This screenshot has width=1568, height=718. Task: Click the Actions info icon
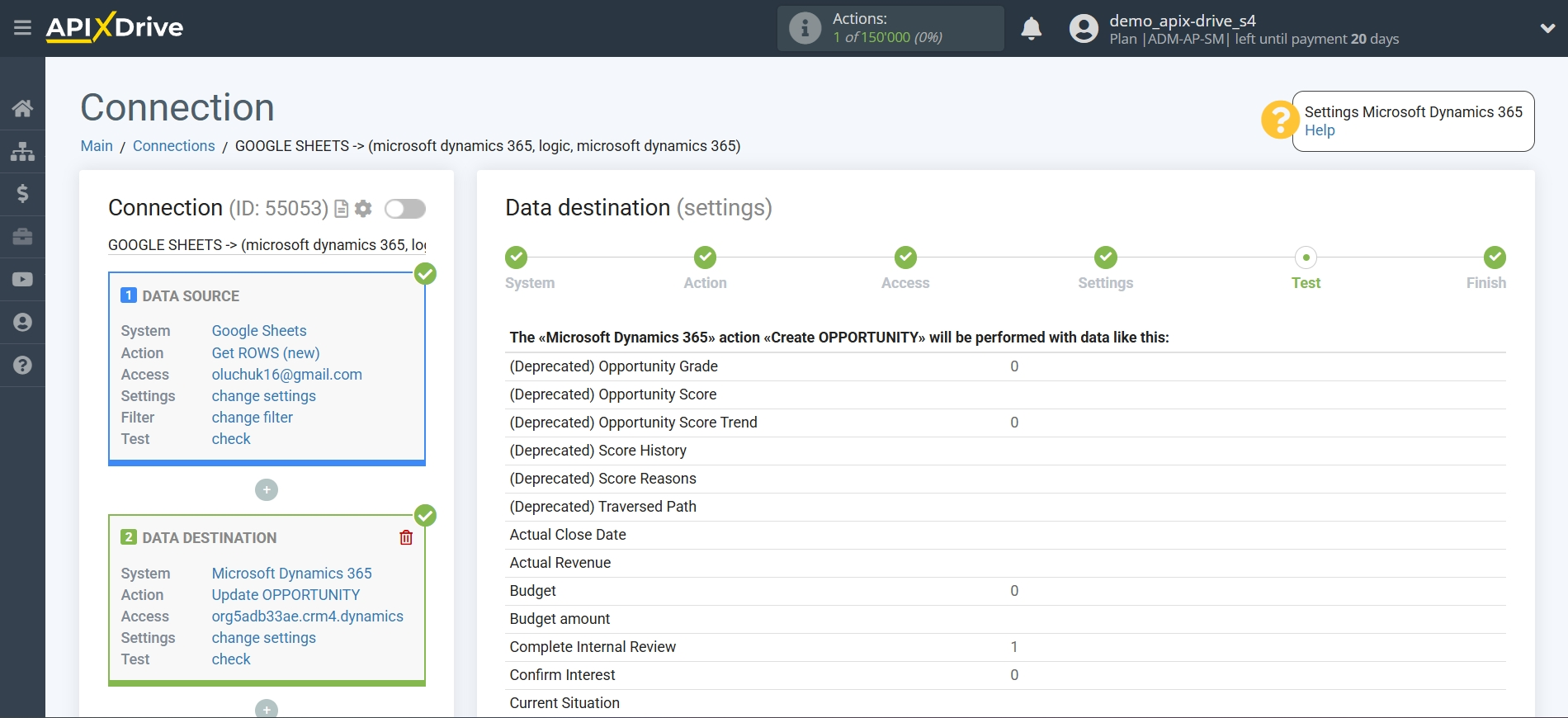(805, 28)
